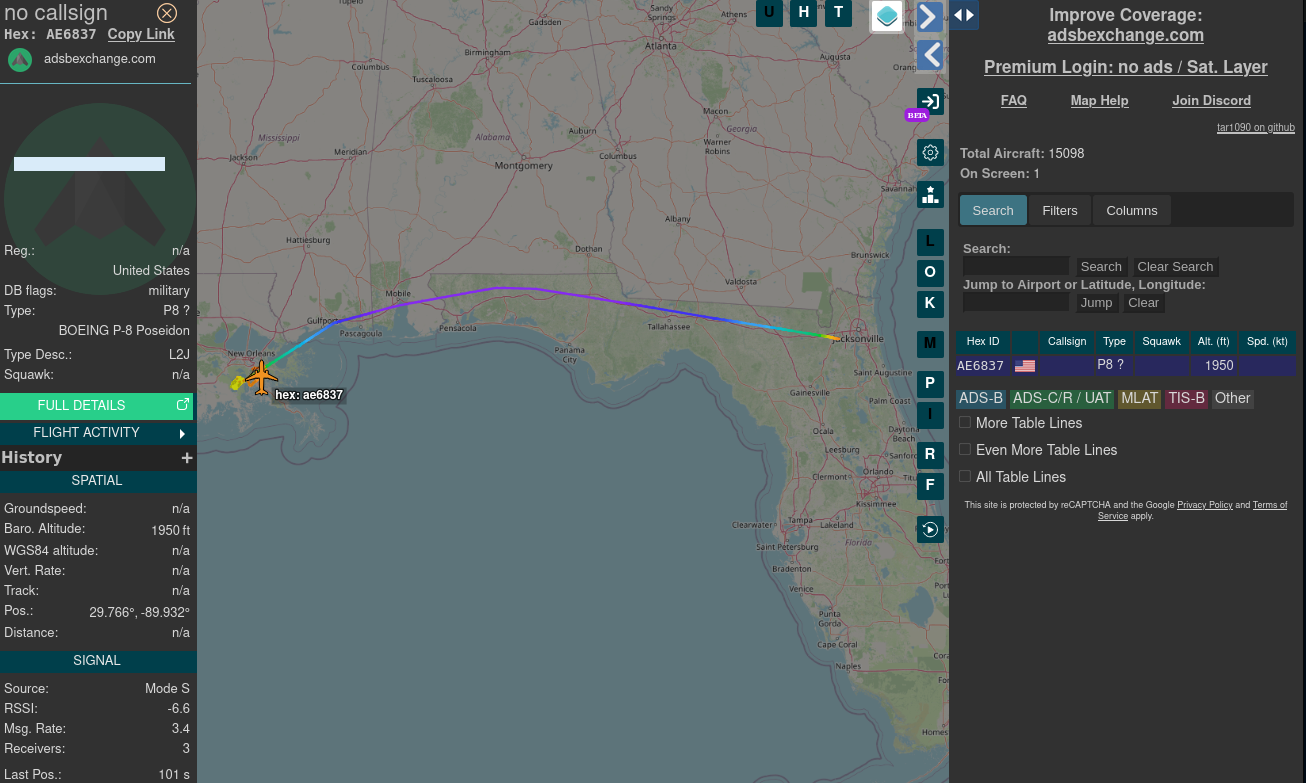Toggle the F follow map button
This screenshot has height=783, width=1306.
coord(930,486)
